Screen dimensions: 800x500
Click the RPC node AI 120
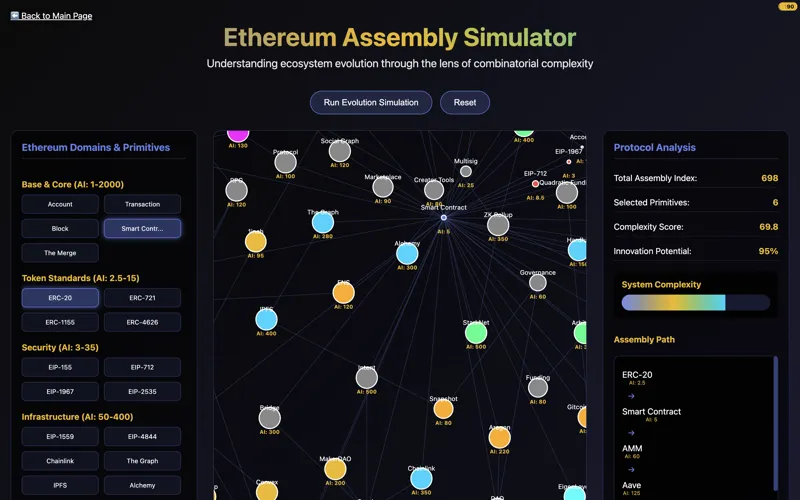(x=236, y=191)
